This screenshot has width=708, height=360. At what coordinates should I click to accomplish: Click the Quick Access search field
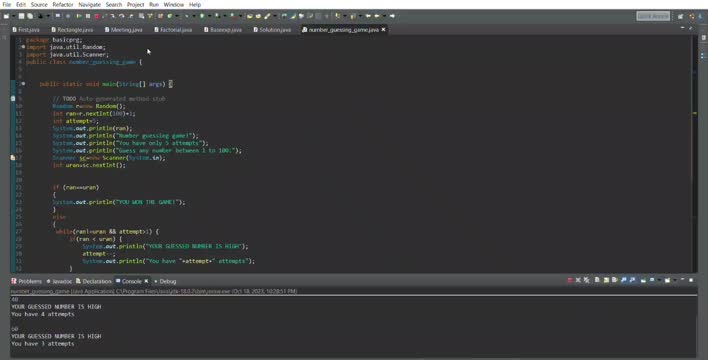coord(653,16)
